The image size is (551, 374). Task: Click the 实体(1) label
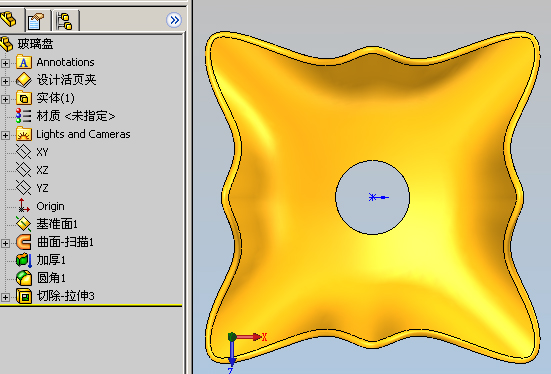56,98
